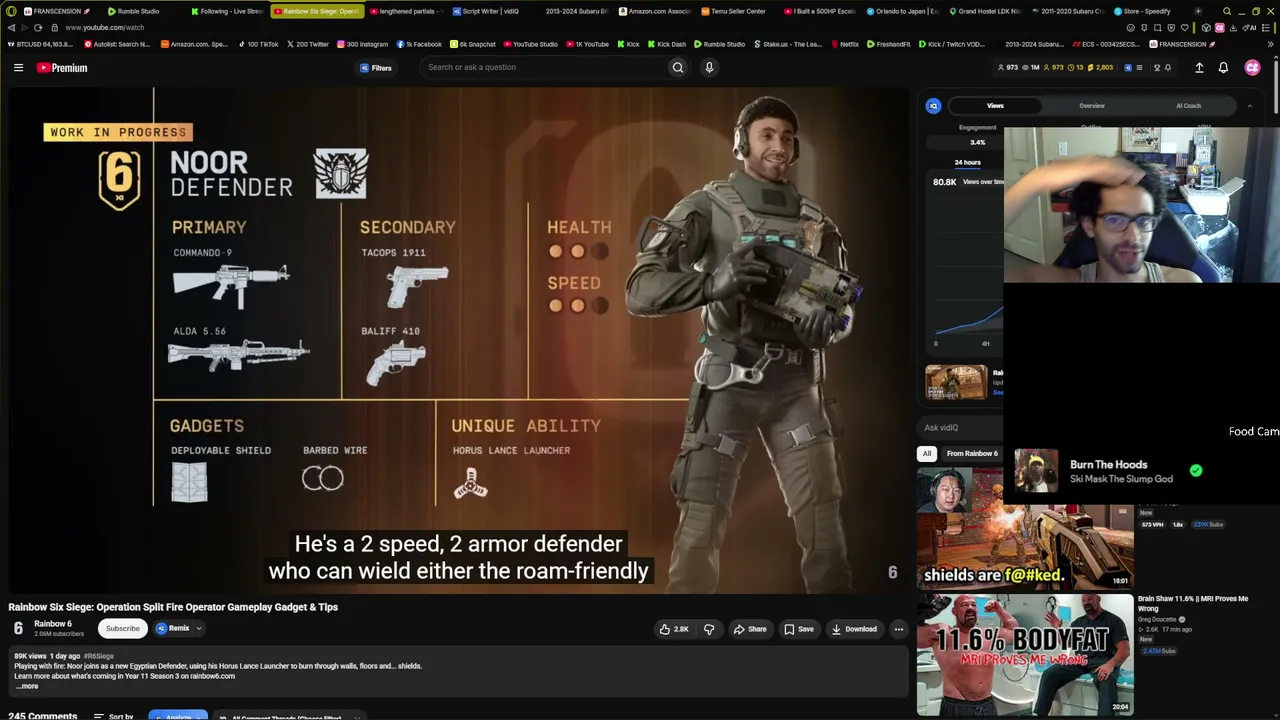Open the 100 TikTok bookmark
This screenshot has height=720, width=1280.
pos(258,44)
